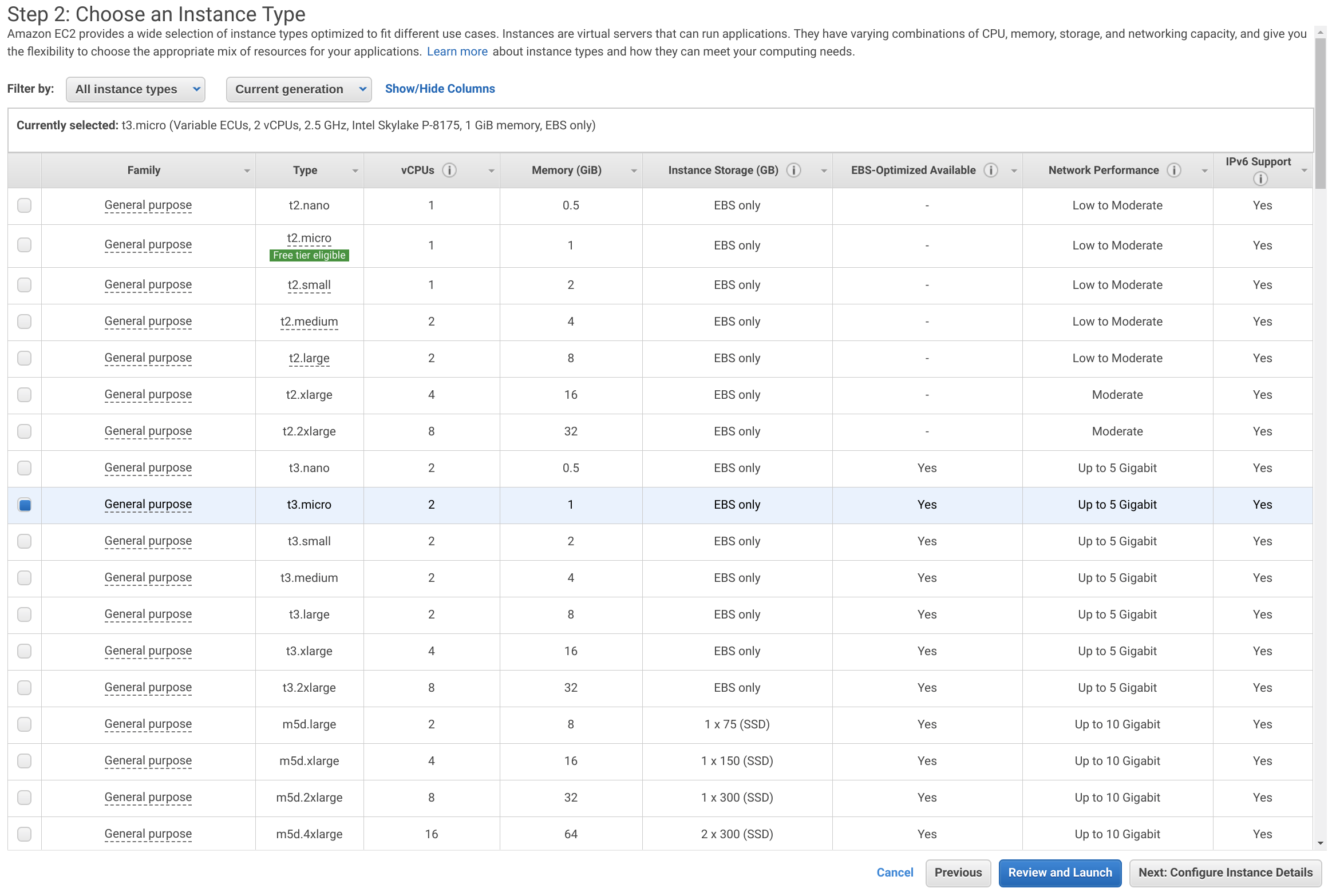
Task: Select the t3.small instance checkbox
Action: click(x=24, y=541)
